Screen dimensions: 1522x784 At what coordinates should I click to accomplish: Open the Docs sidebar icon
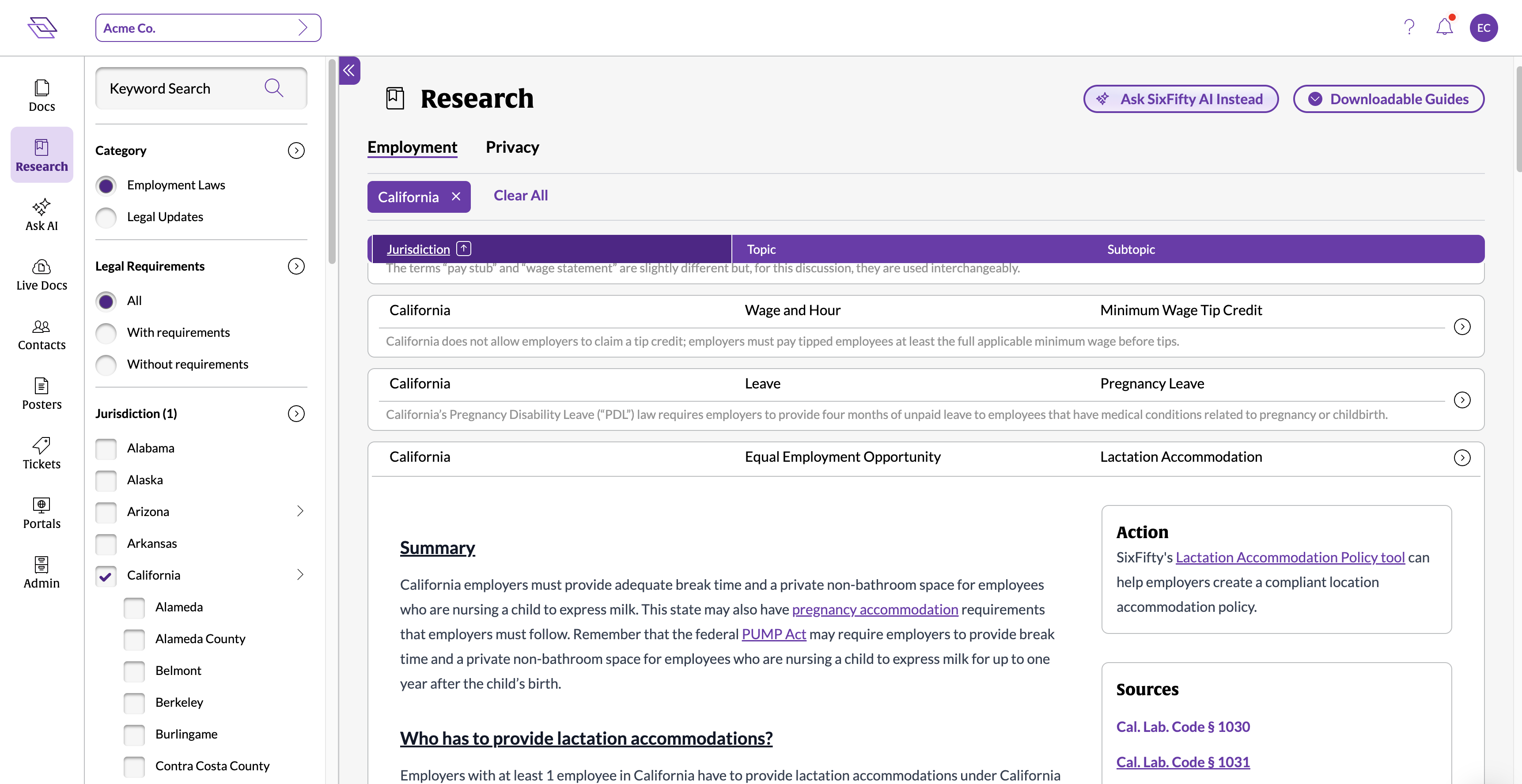[42, 95]
